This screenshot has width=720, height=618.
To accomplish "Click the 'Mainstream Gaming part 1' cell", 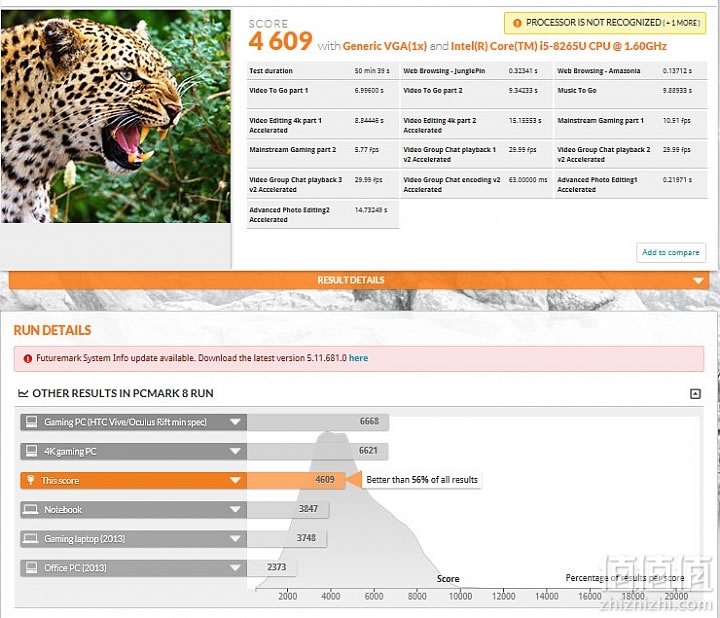I will [x=631, y=125].
